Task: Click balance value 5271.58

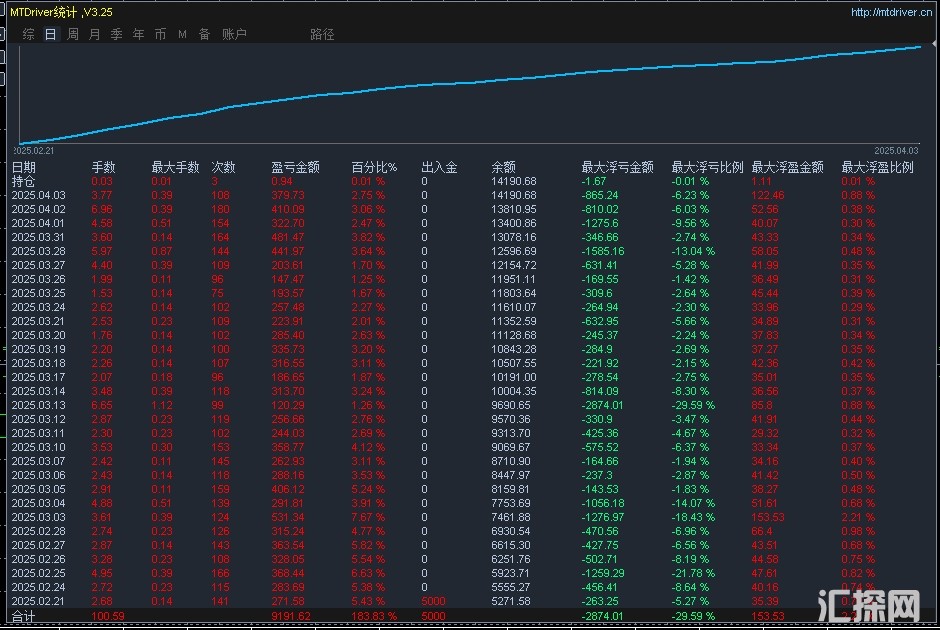Action: (511, 601)
